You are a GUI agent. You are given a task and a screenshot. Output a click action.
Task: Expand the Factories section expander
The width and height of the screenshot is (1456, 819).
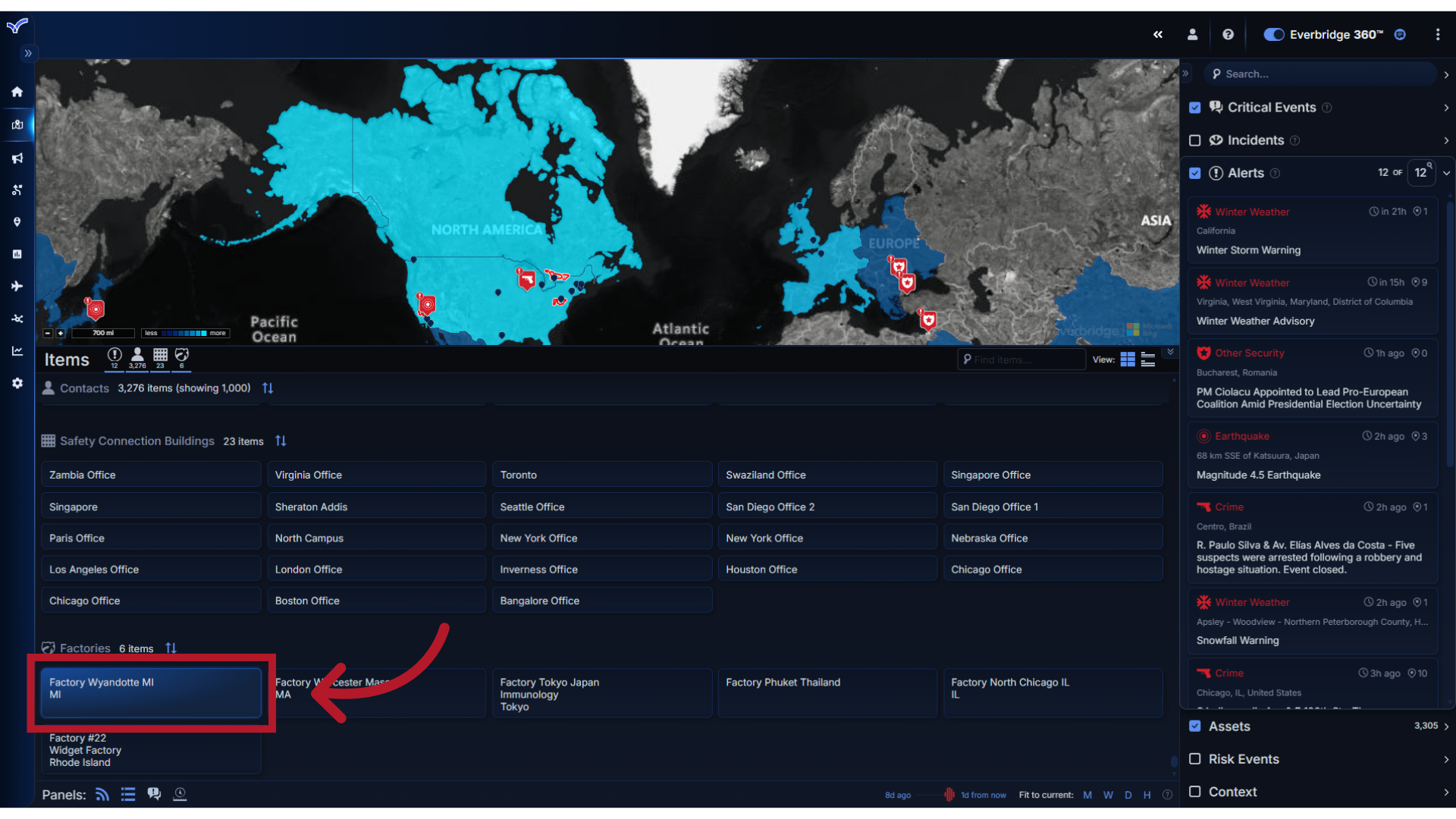pyautogui.click(x=85, y=648)
